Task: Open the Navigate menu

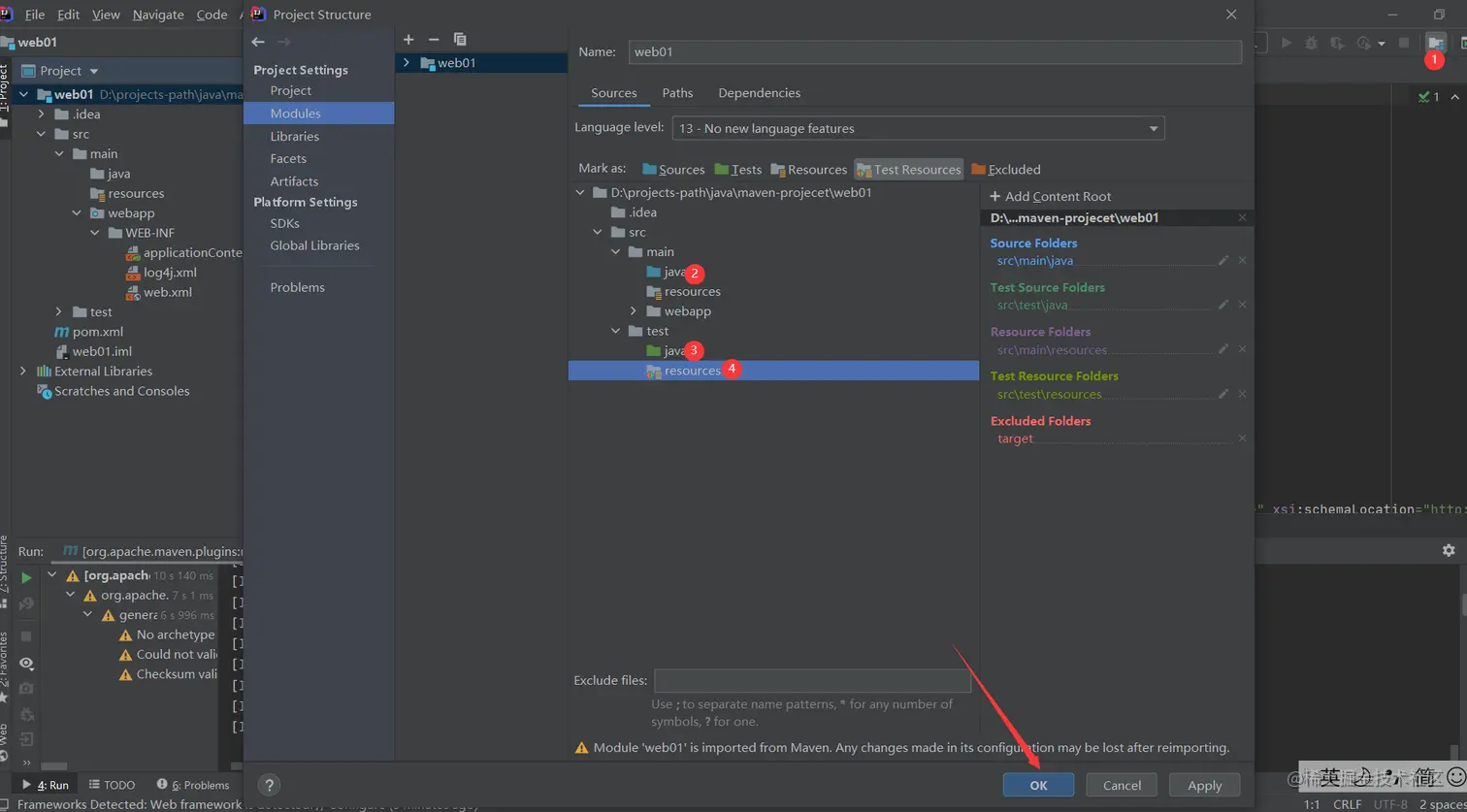Action: 158,15
